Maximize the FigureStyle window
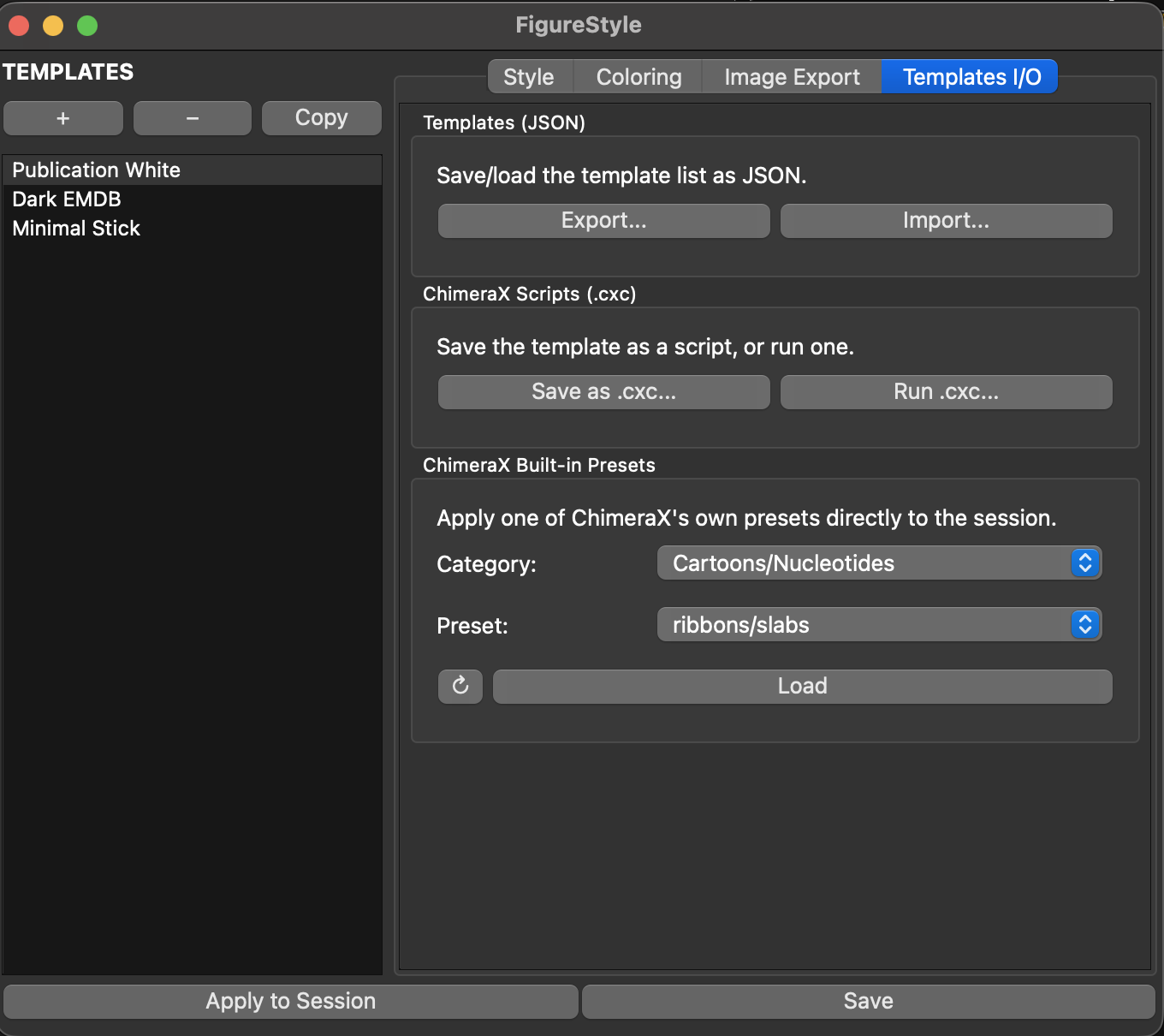 coord(87,26)
